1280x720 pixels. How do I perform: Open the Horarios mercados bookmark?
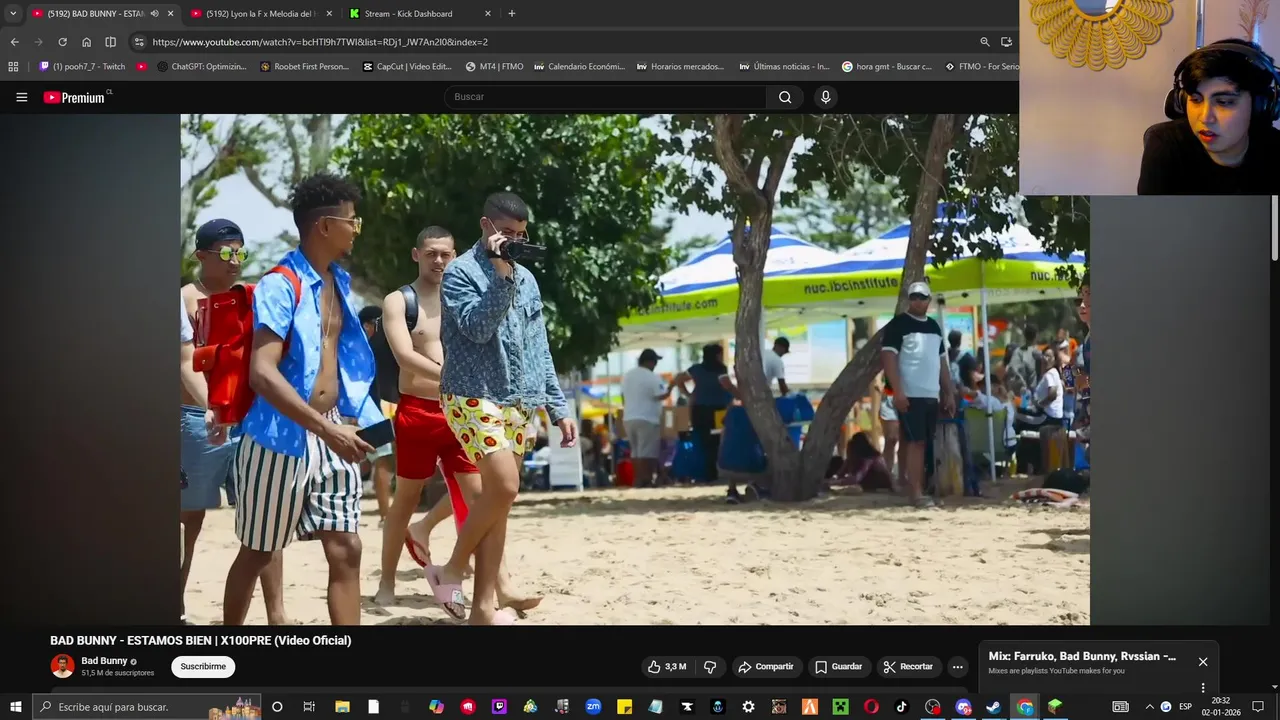681,67
